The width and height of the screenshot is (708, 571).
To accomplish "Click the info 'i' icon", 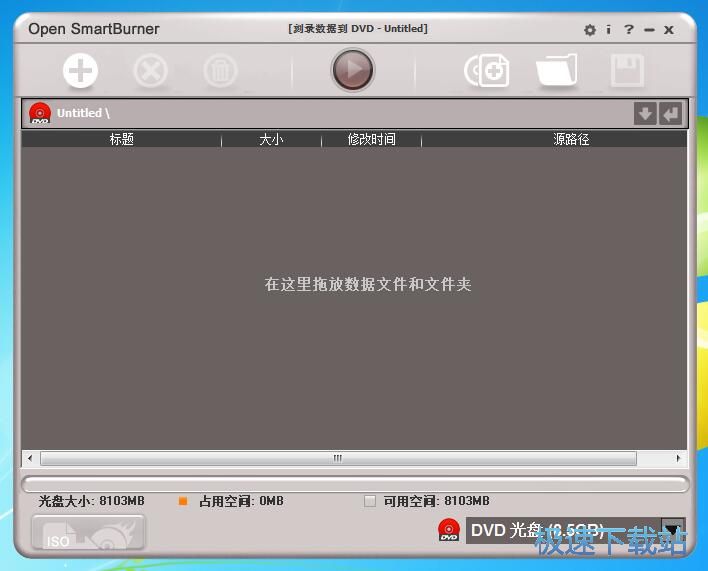I will tap(609, 30).
